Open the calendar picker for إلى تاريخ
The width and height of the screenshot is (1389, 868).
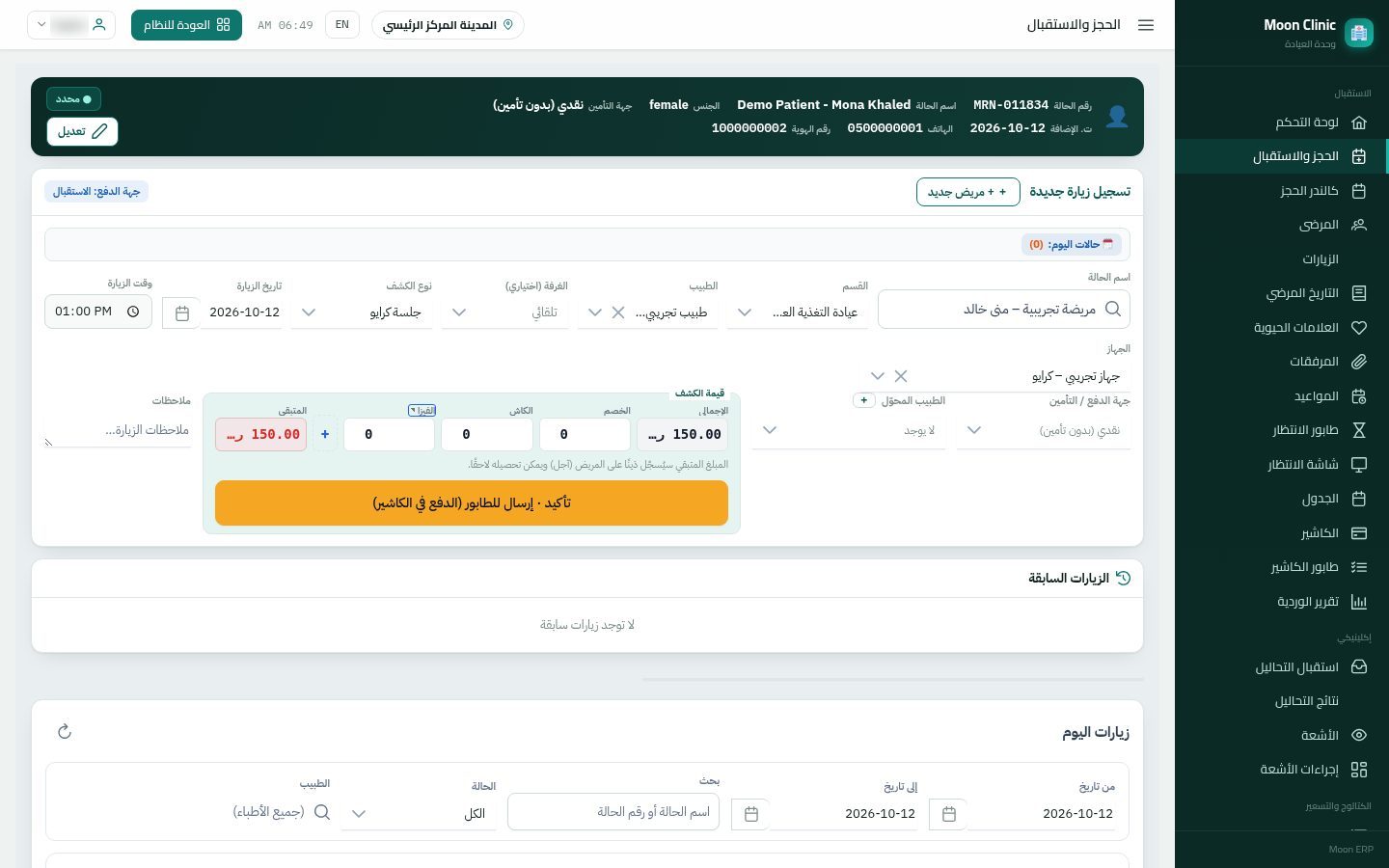click(750, 814)
